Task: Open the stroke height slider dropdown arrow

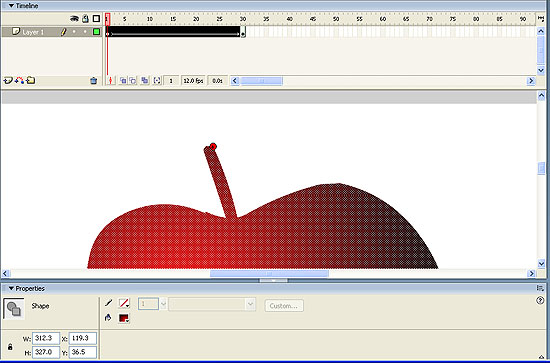Action: click(x=163, y=304)
